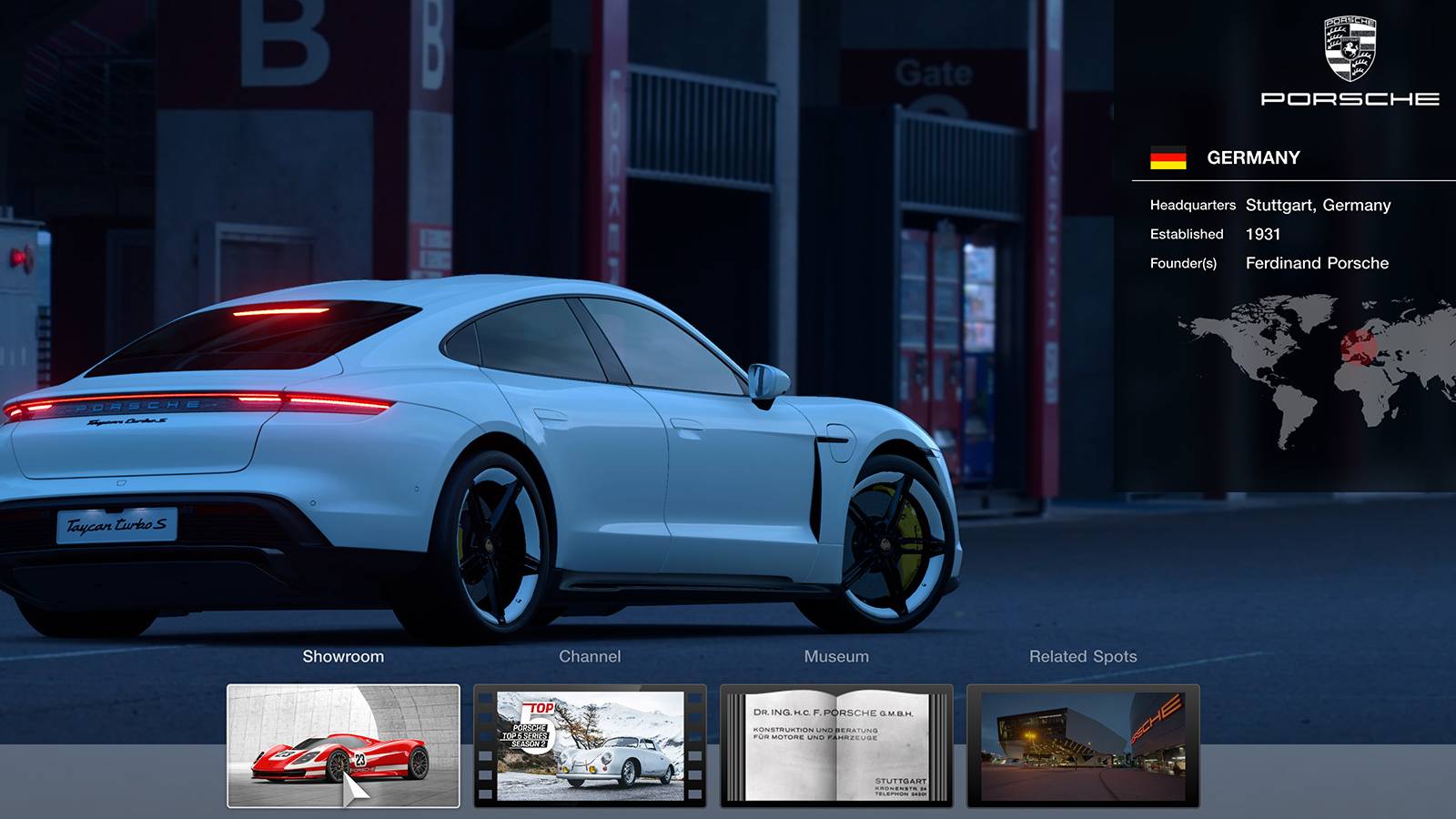The width and height of the screenshot is (1456, 819).
Task: Open the Related Spots thumbnail
Action: pos(1083,746)
